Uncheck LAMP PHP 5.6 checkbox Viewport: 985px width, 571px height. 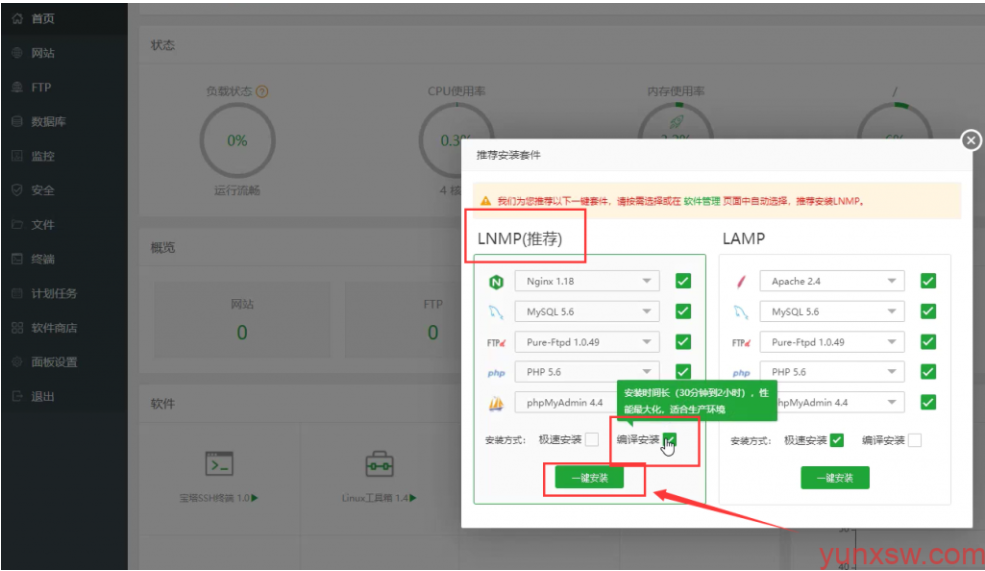click(928, 372)
